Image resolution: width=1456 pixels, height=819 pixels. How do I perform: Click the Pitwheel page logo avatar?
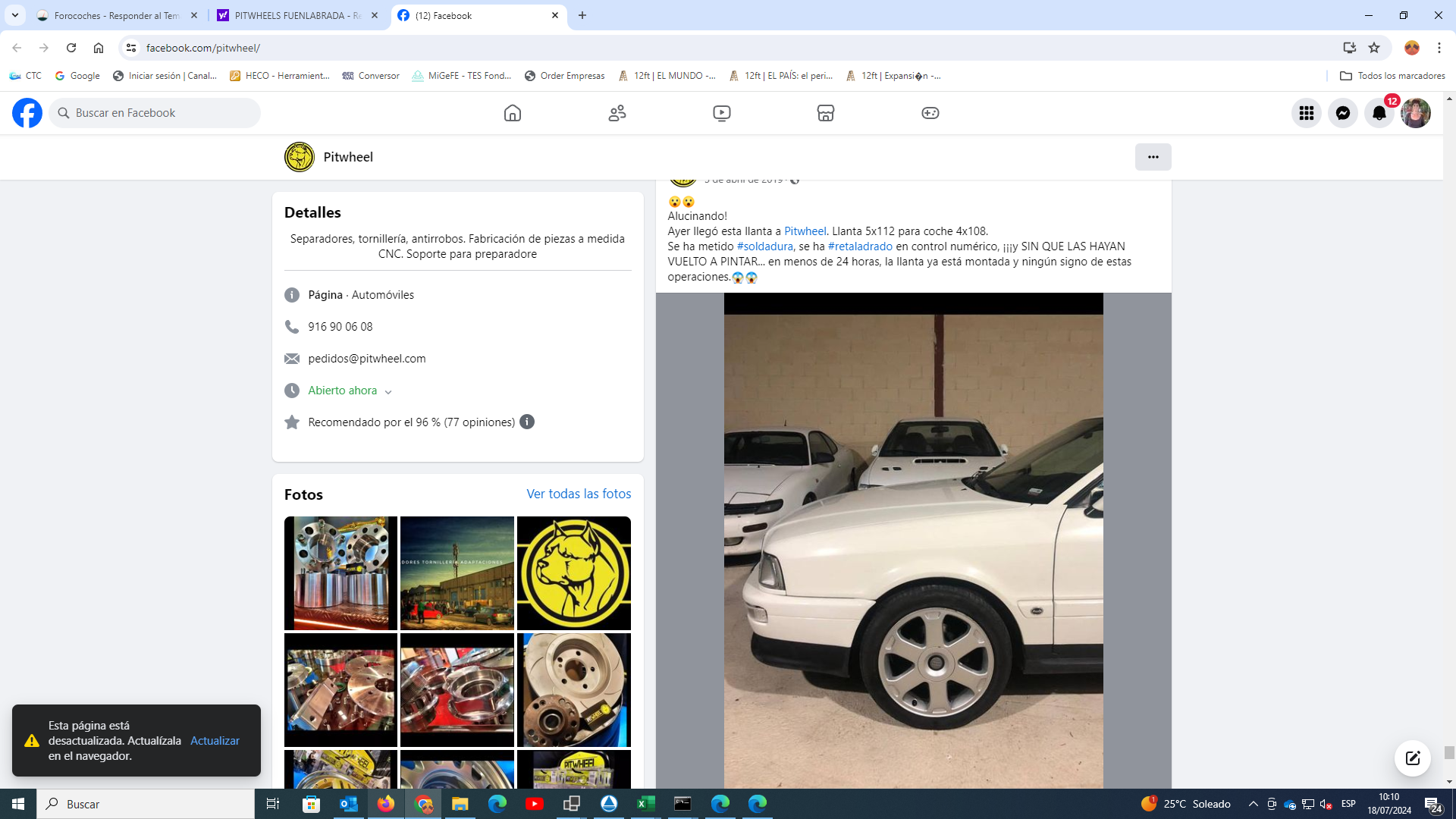300,157
